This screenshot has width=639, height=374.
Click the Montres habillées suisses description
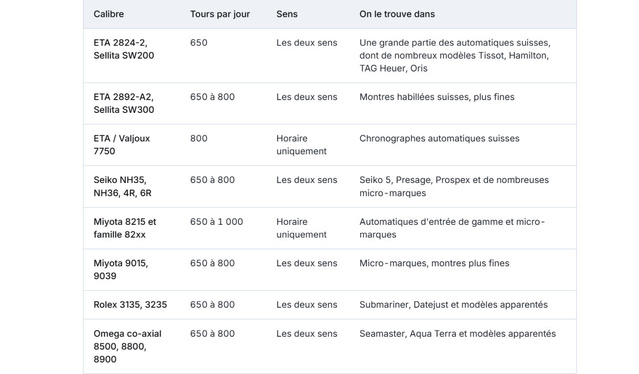[x=436, y=97]
